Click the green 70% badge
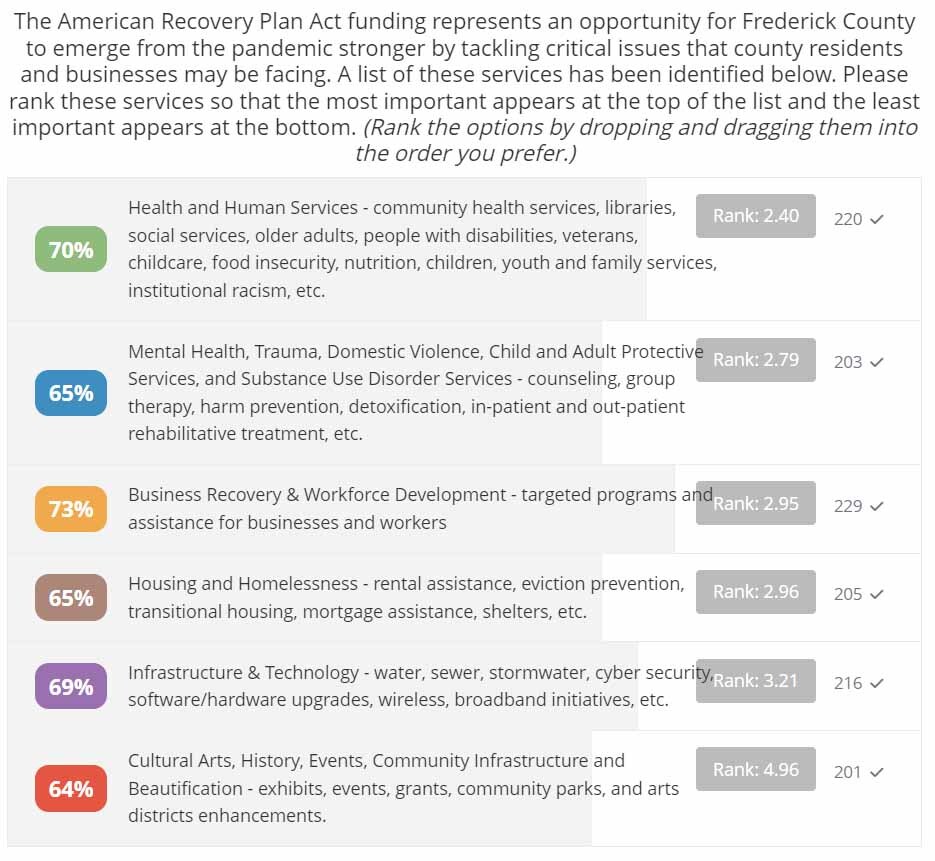The height and width of the screenshot is (861, 935). (71, 250)
